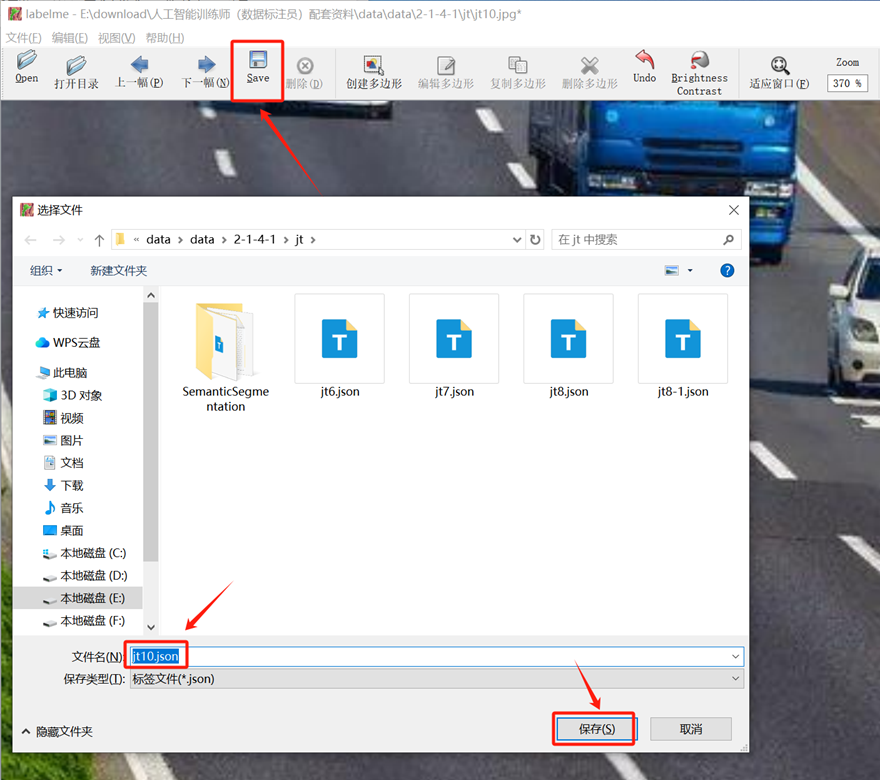Click the 保存(S) save button

pyautogui.click(x=597, y=729)
